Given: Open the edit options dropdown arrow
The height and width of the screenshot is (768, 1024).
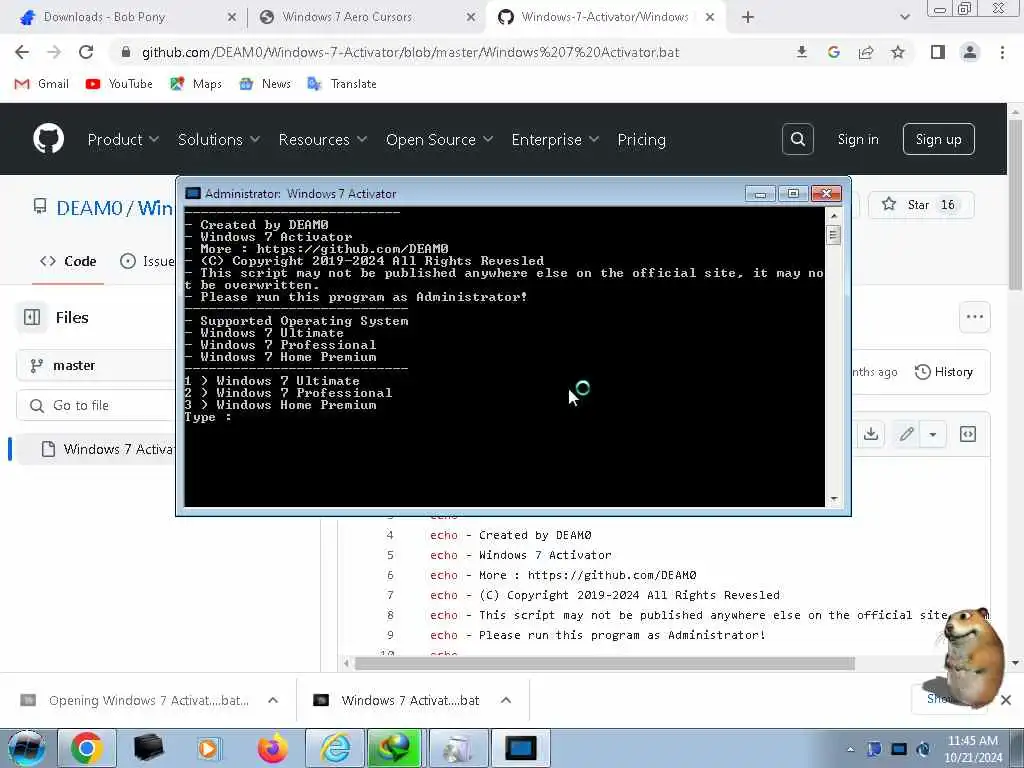Looking at the screenshot, I should coord(933,434).
